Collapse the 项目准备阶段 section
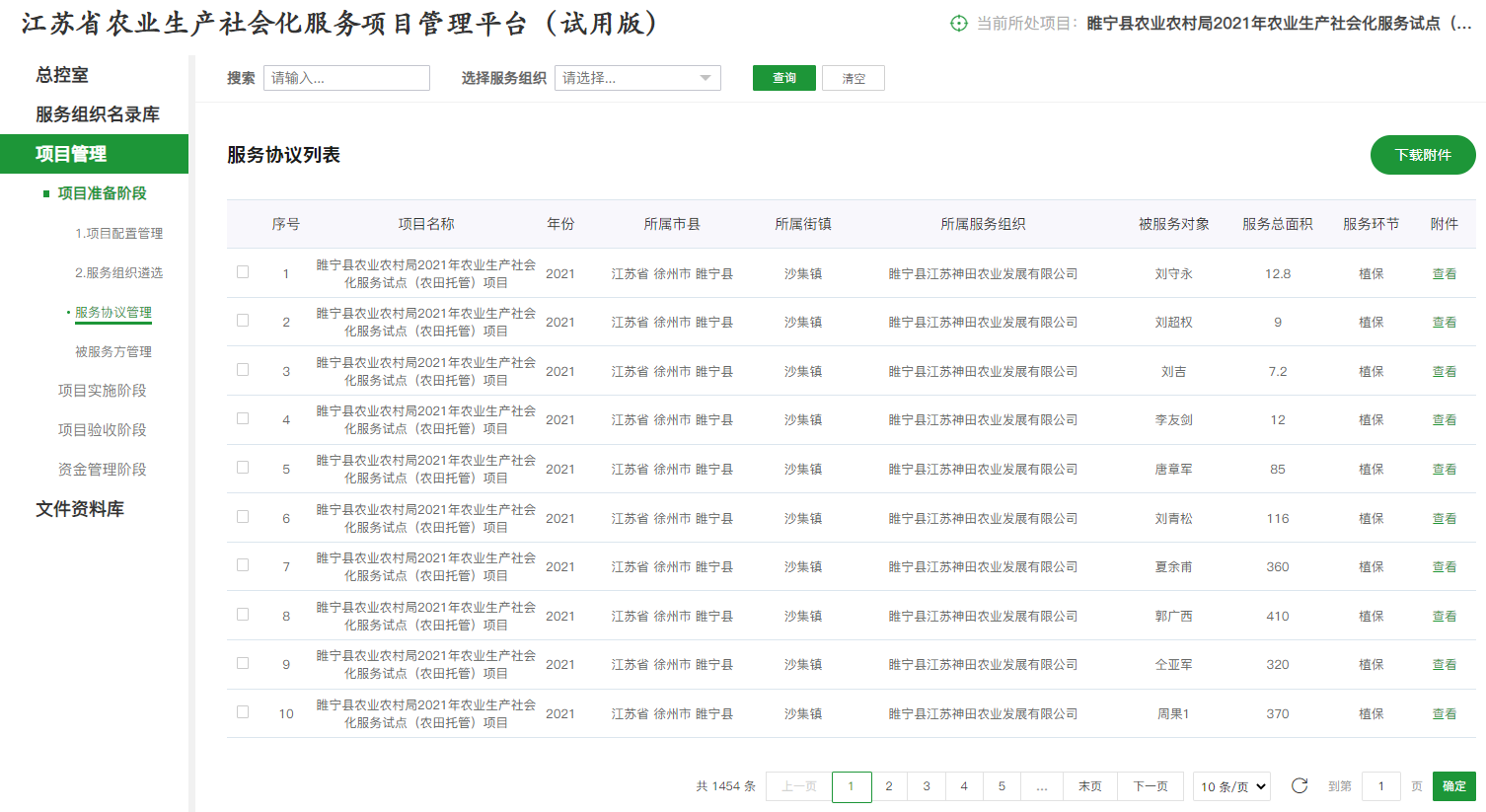 tap(102, 193)
